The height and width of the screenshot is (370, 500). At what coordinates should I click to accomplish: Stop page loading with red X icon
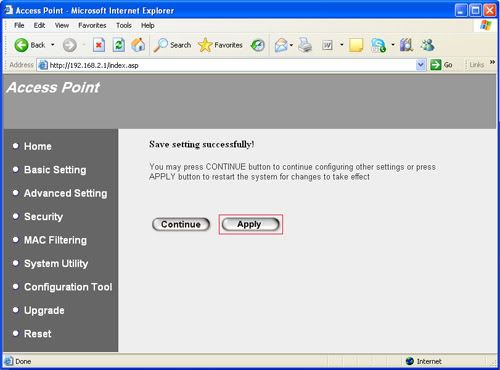click(x=99, y=45)
